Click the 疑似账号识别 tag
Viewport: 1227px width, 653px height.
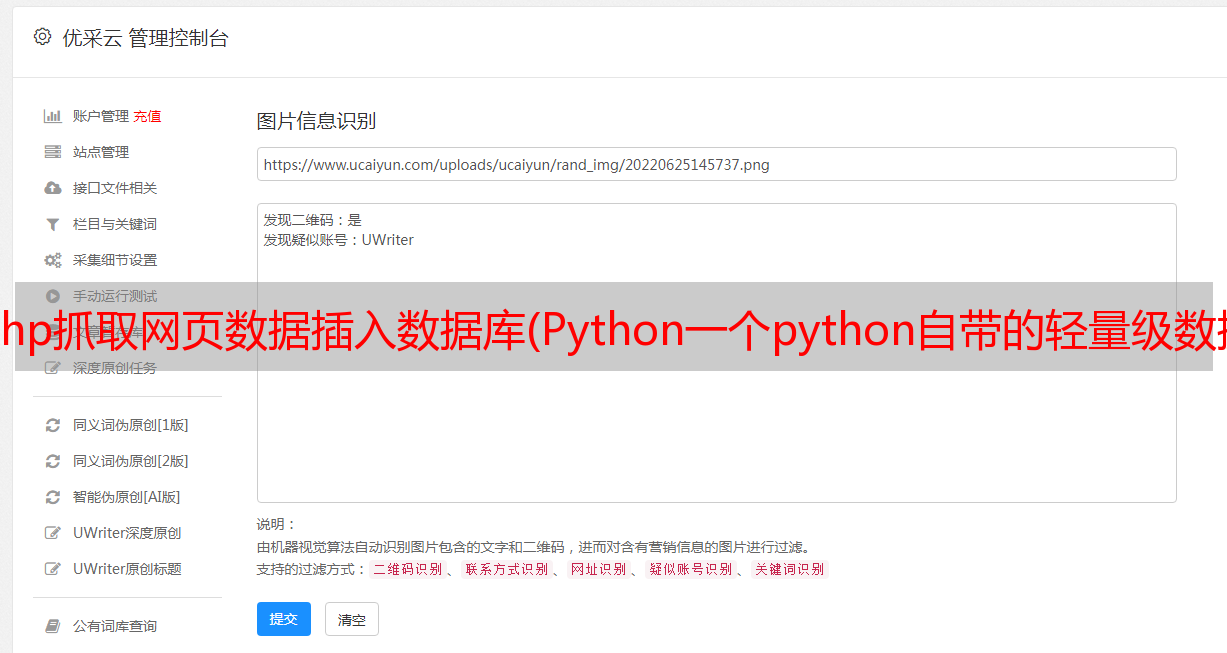tap(690, 569)
